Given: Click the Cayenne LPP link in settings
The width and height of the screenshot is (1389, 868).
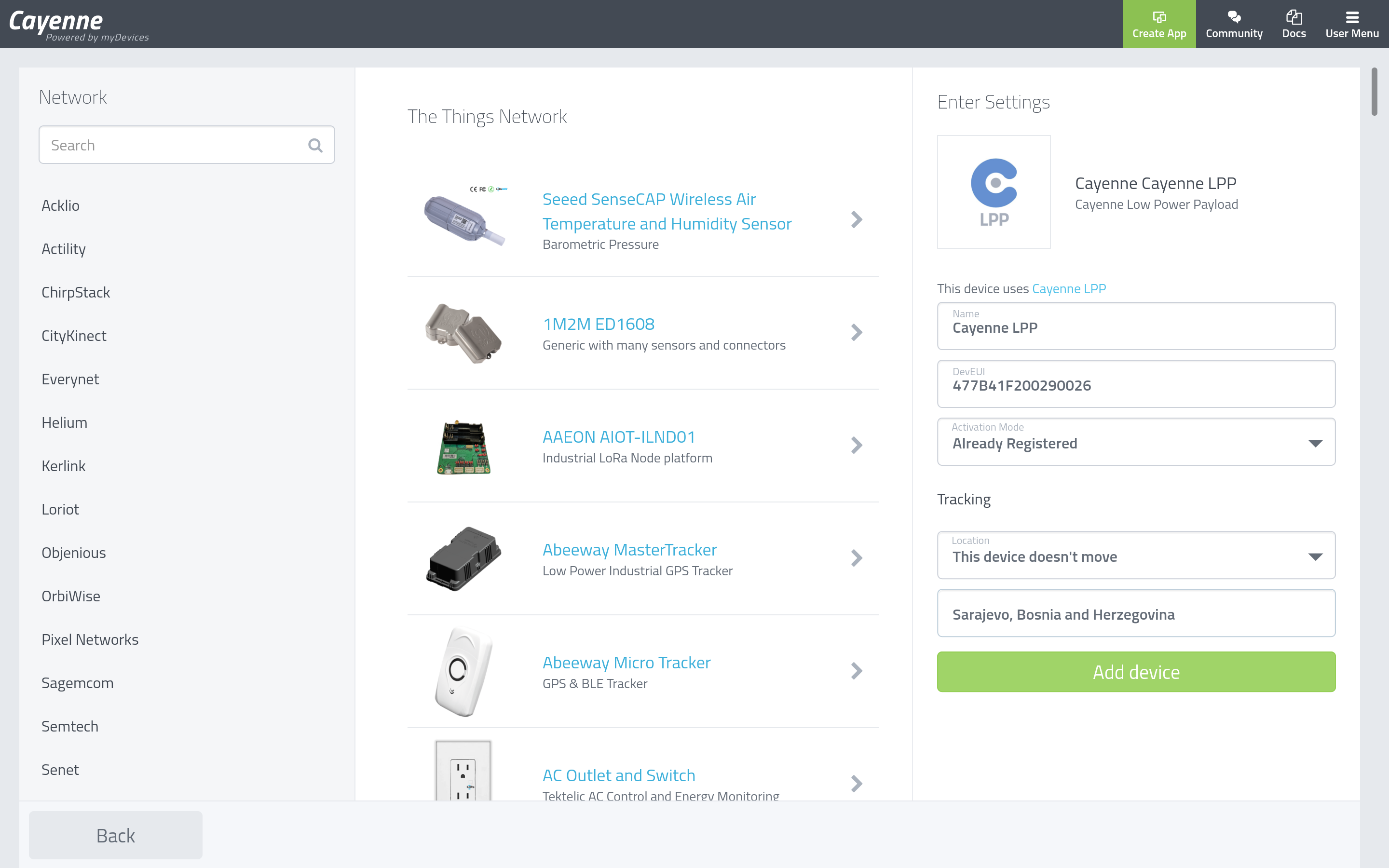Looking at the screenshot, I should [1068, 288].
